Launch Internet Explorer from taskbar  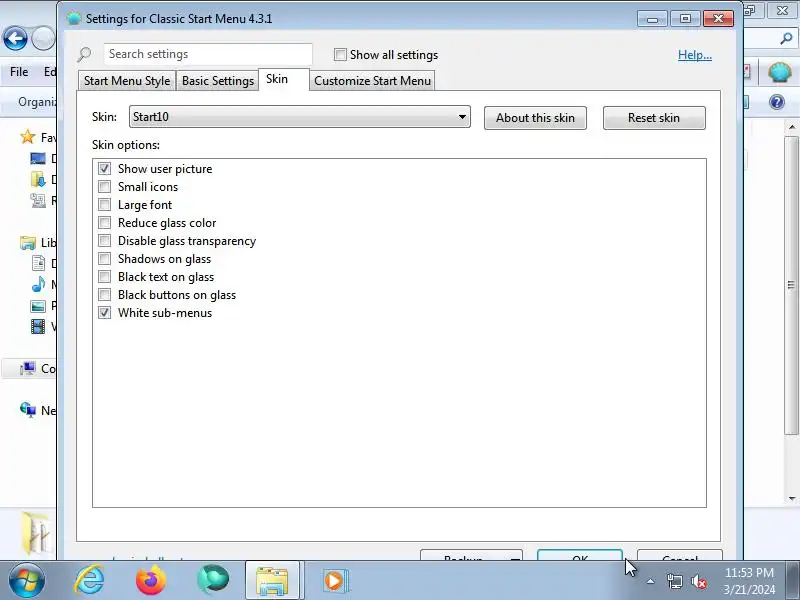pos(89,580)
